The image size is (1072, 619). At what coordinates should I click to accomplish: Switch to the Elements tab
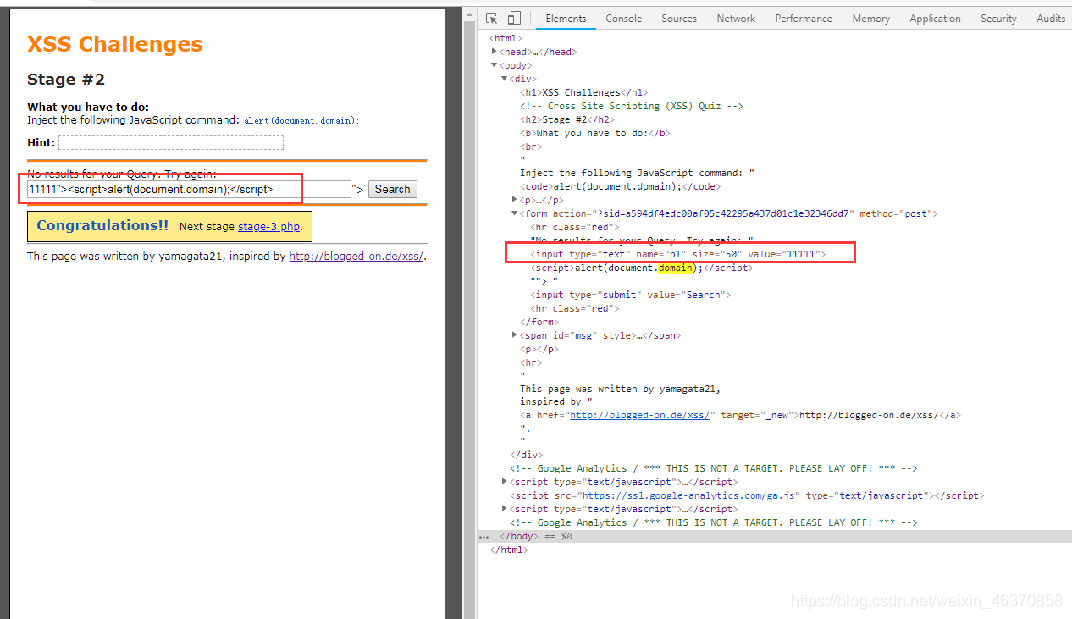pyautogui.click(x=565, y=18)
